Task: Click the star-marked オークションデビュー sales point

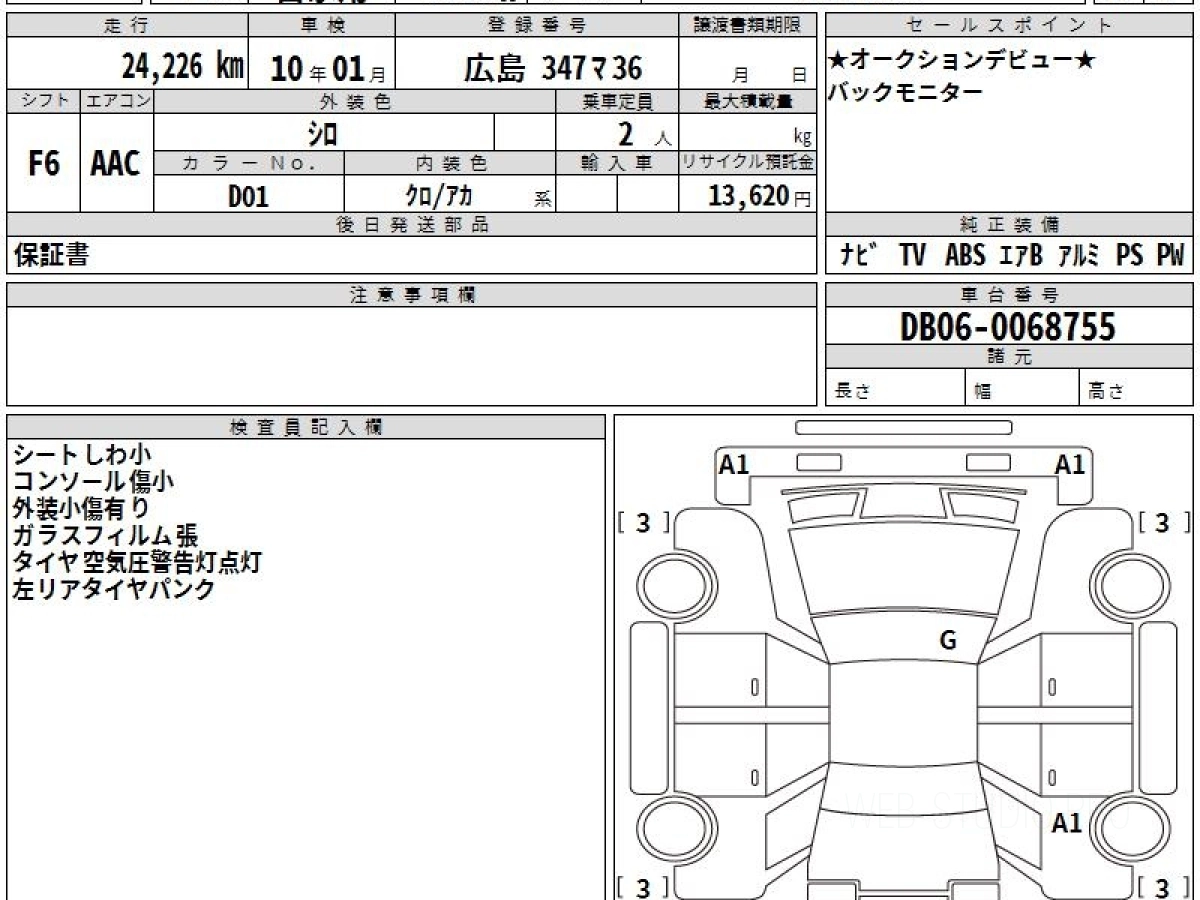Action: point(960,61)
